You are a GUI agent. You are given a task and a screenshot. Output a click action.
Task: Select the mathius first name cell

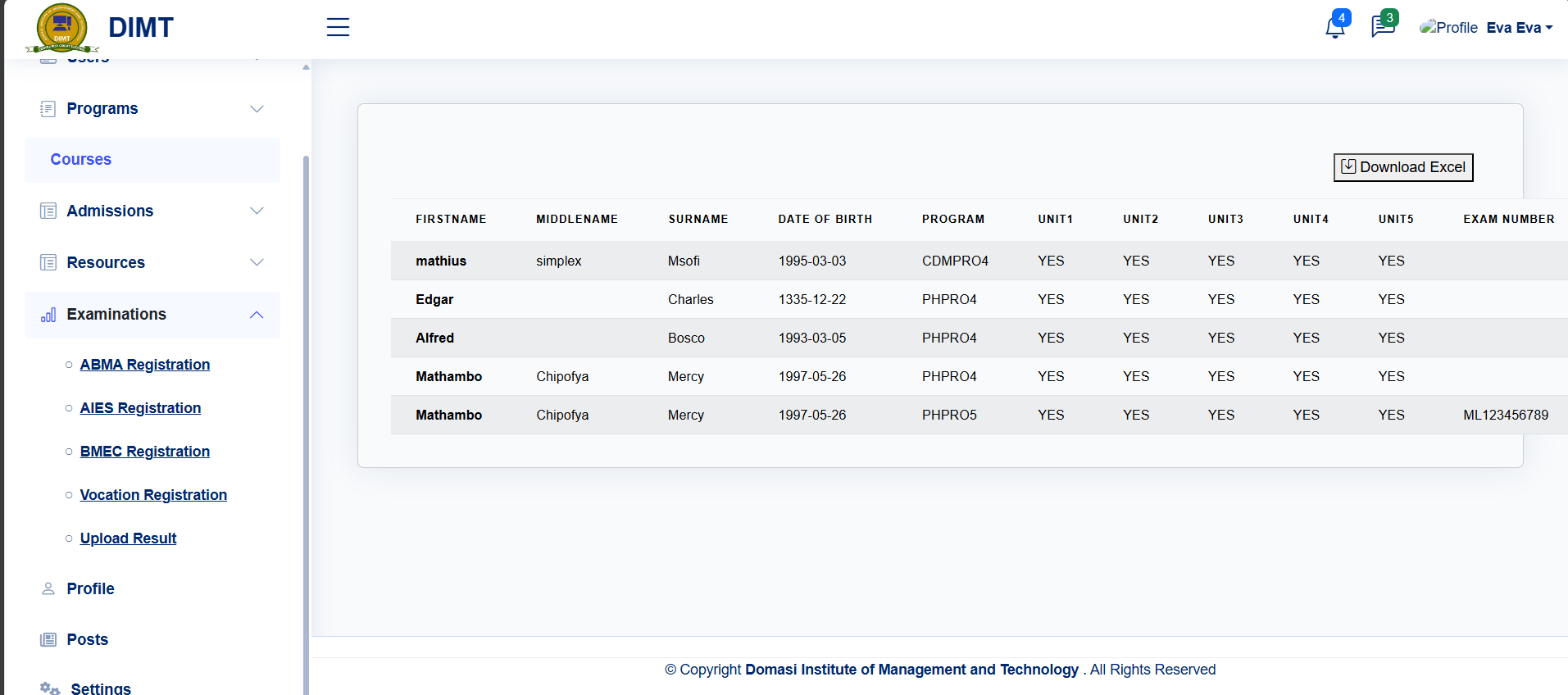pyautogui.click(x=441, y=261)
